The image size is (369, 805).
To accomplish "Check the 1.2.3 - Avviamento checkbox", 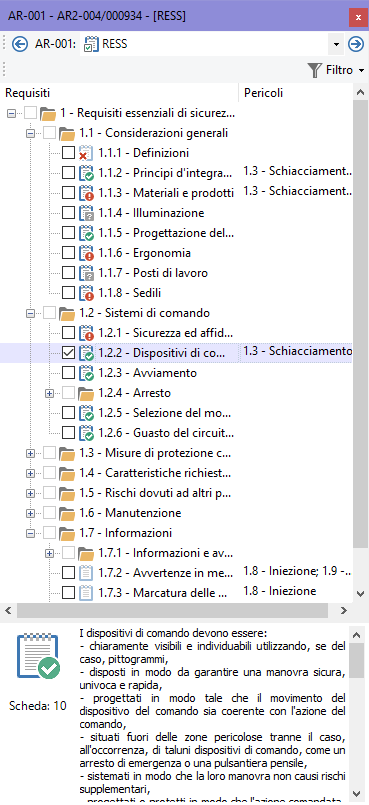I will [69, 373].
